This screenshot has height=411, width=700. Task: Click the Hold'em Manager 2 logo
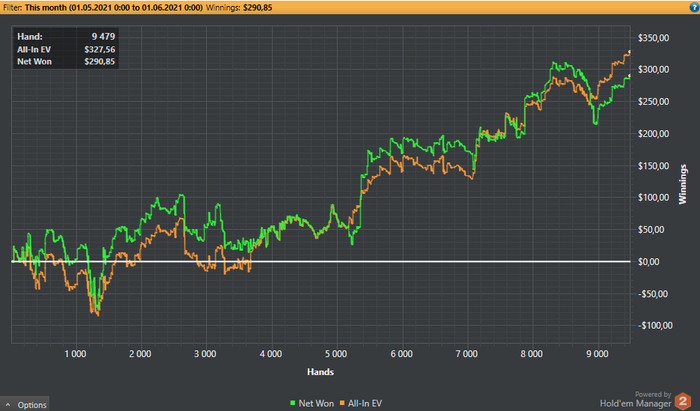(682, 401)
